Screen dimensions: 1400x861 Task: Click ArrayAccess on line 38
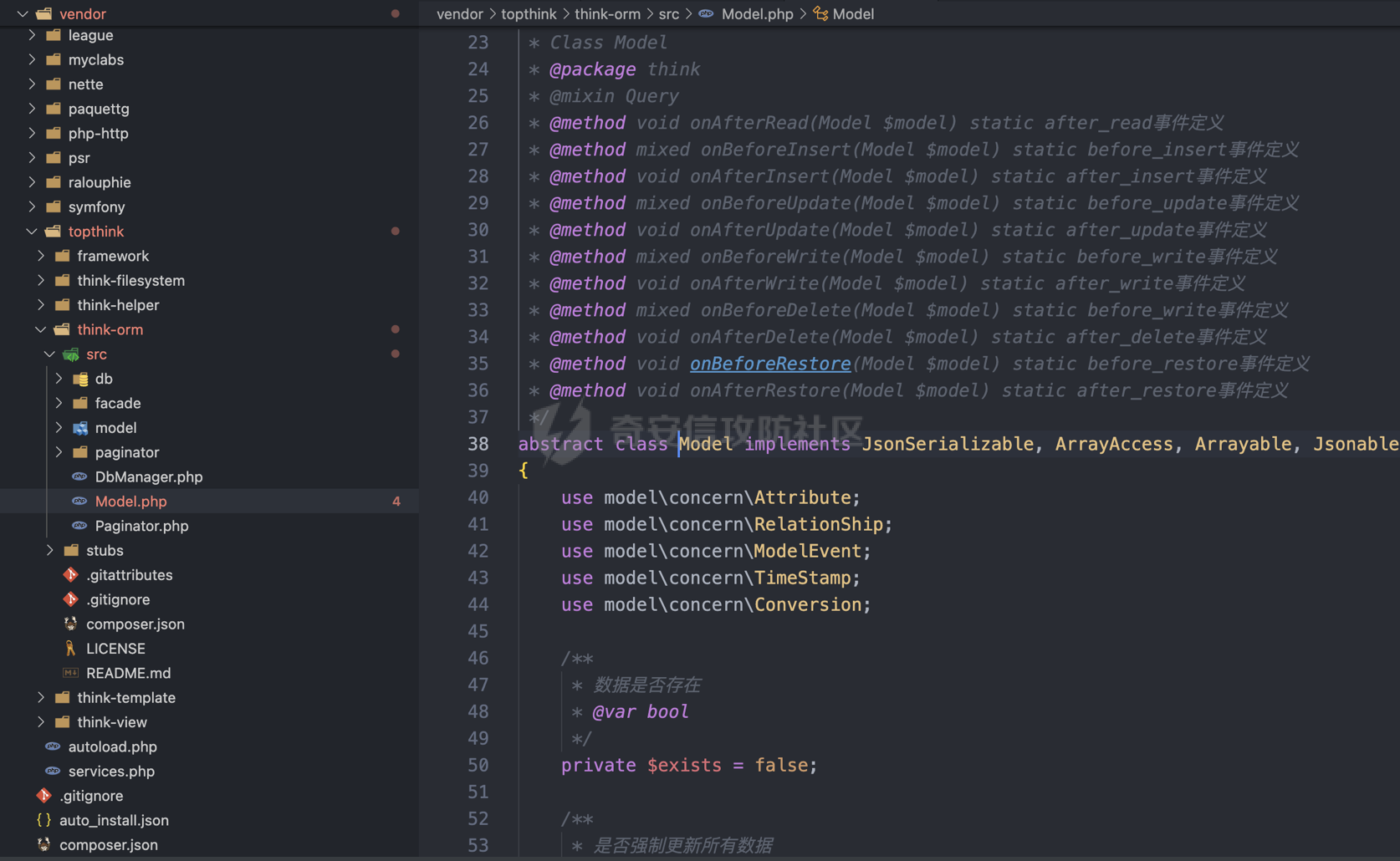[x=1114, y=444]
